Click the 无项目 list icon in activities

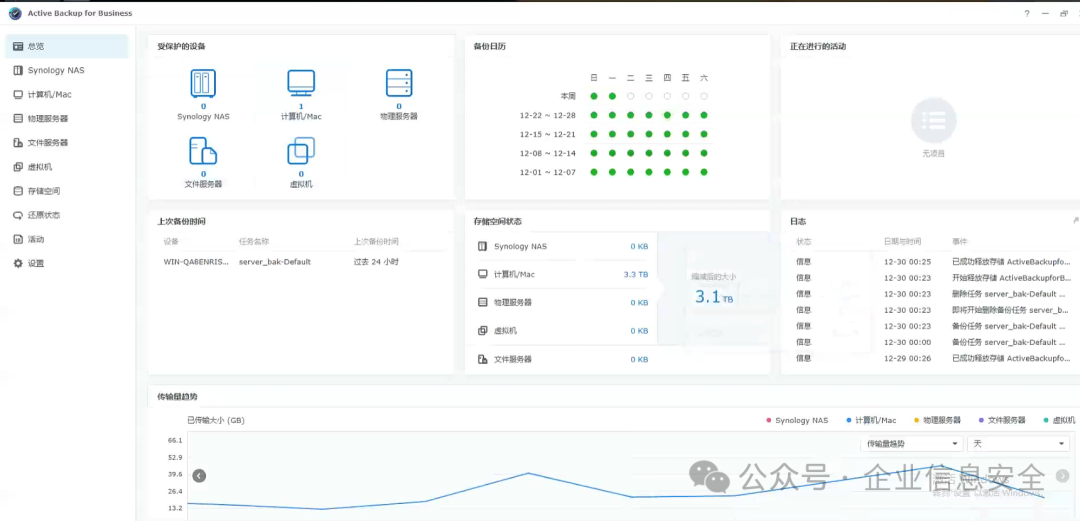point(933,121)
